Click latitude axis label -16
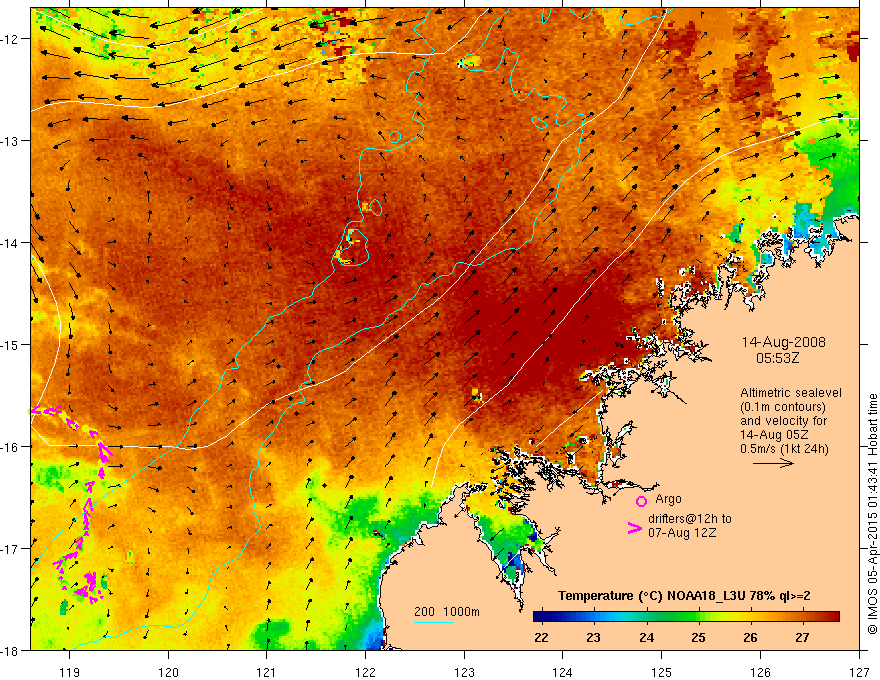Image resolution: width=880 pixels, height=680 pixels. coord(10,447)
